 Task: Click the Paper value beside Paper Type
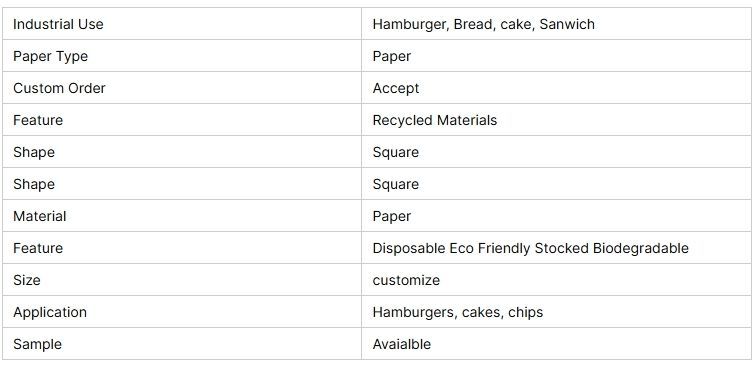(391, 56)
